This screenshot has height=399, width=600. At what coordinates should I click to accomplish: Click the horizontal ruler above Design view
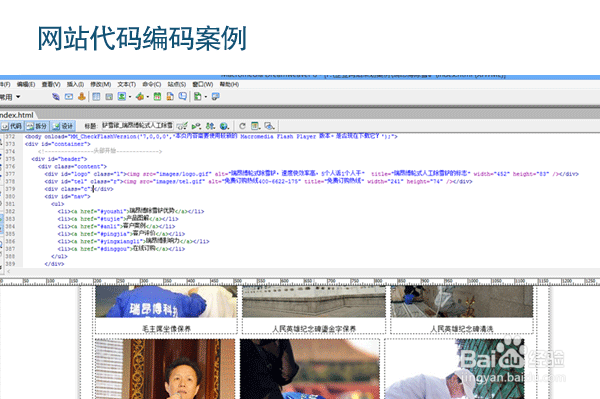click(x=300, y=282)
